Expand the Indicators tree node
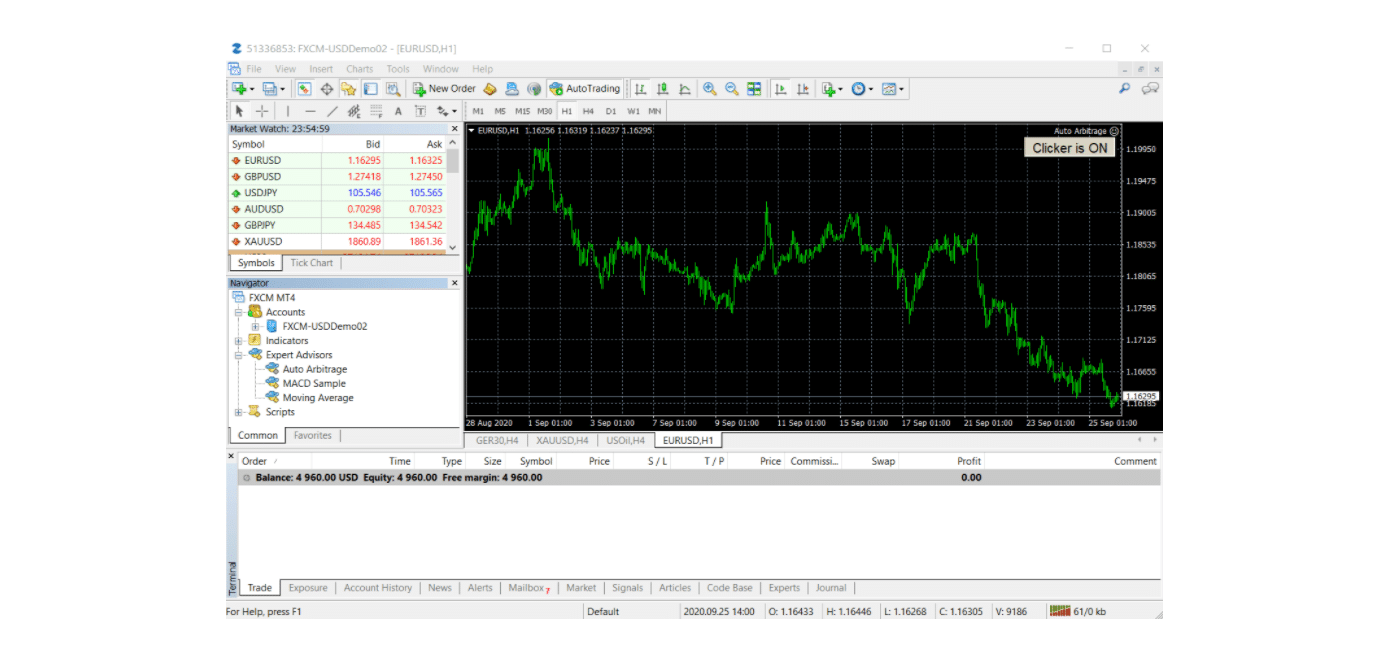This screenshot has height=649, width=1391. [x=239, y=341]
